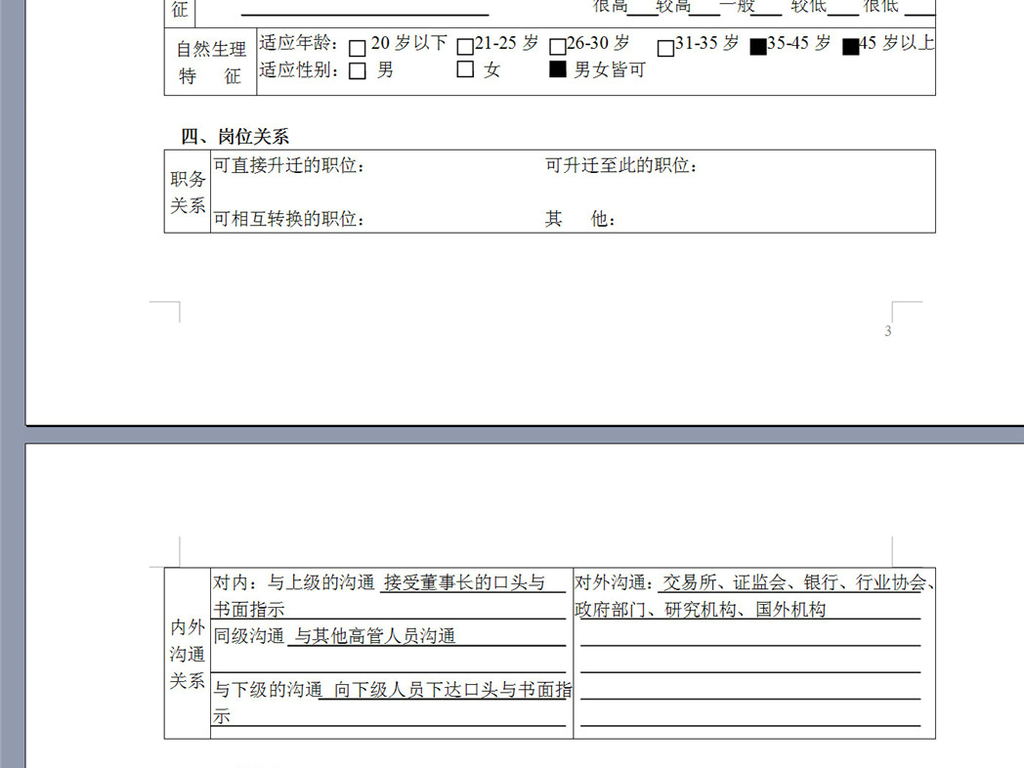Image resolution: width=1024 pixels, height=768 pixels.
Task: Click the page number 3
Action: point(888,331)
